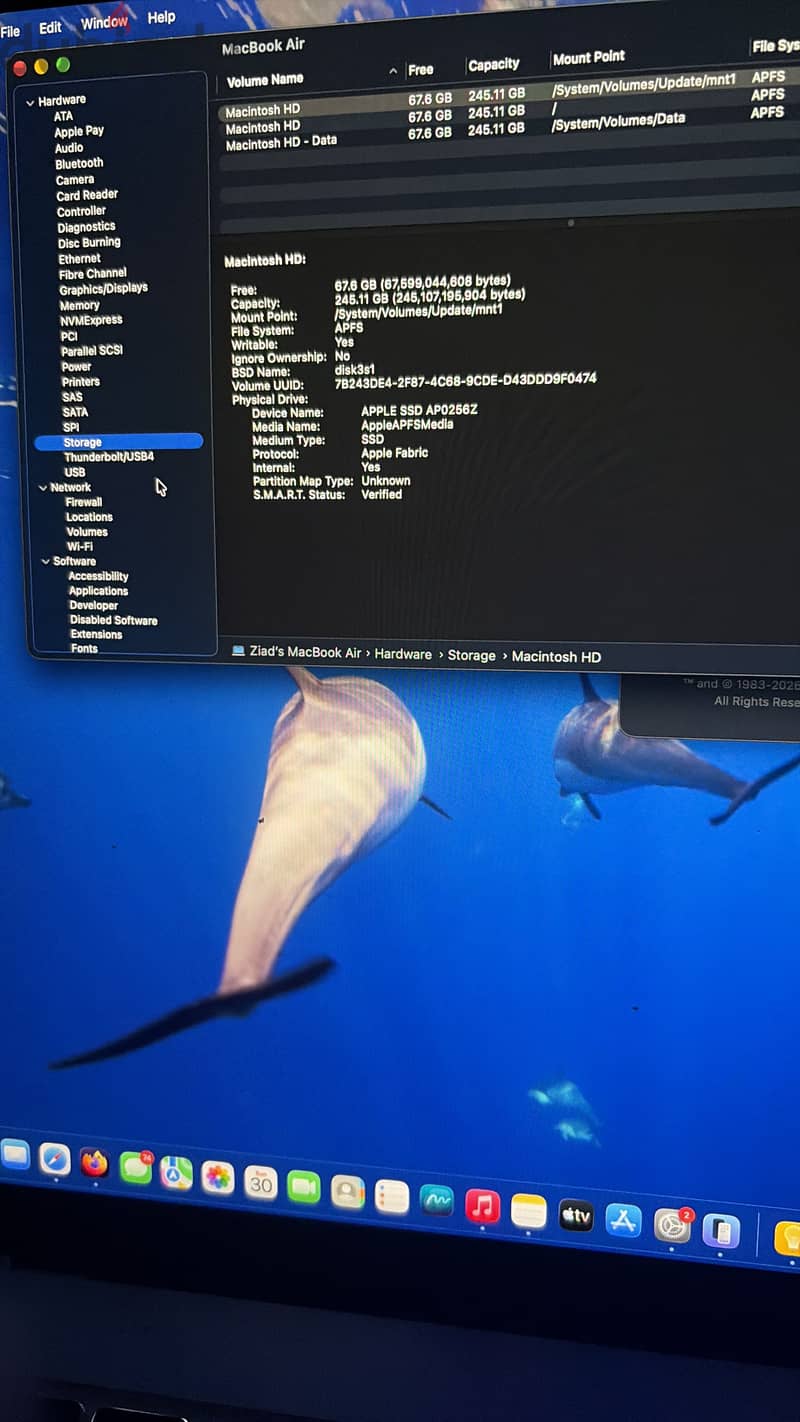Select Apple Pay in the sidebar
800x1422 pixels.
coord(79,131)
